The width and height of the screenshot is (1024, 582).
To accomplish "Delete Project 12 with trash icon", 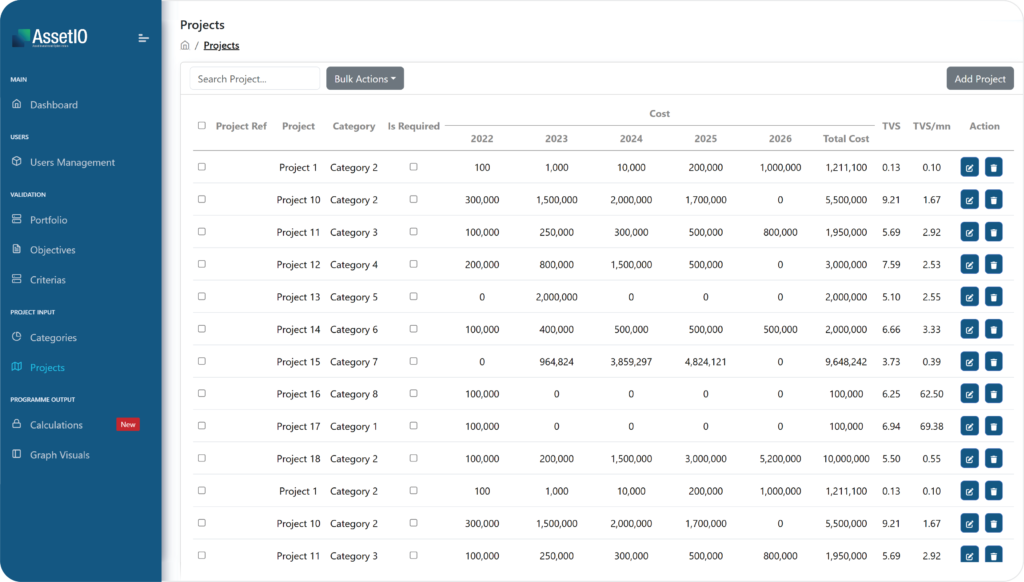I will pos(993,265).
